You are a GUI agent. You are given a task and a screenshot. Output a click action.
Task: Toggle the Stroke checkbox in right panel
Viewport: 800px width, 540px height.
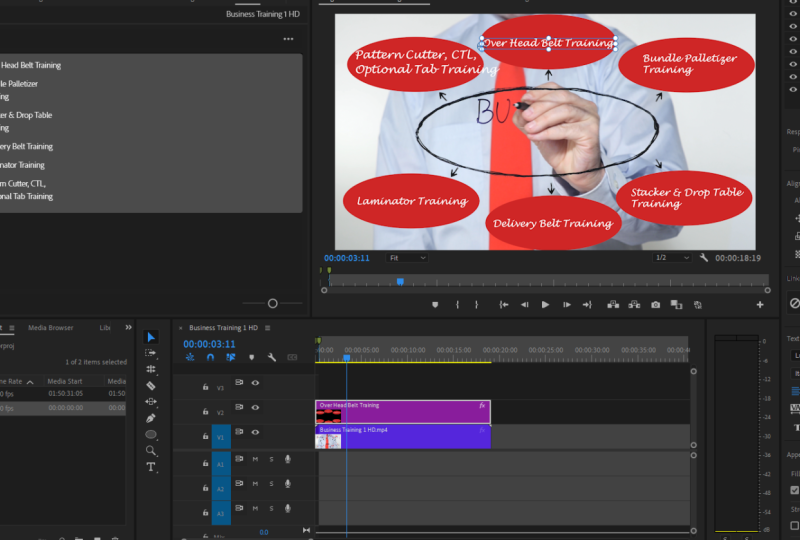[795, 525]
